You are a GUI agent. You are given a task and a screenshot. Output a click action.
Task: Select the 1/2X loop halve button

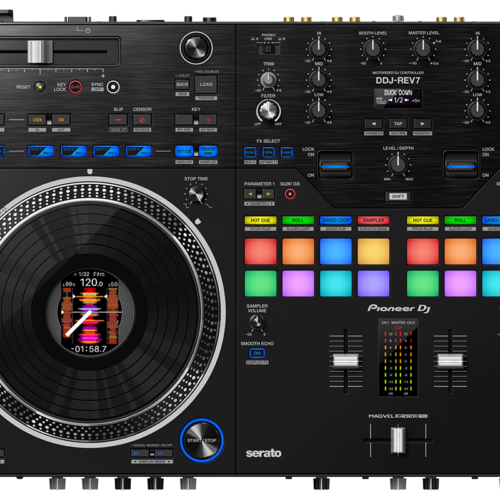37,120
